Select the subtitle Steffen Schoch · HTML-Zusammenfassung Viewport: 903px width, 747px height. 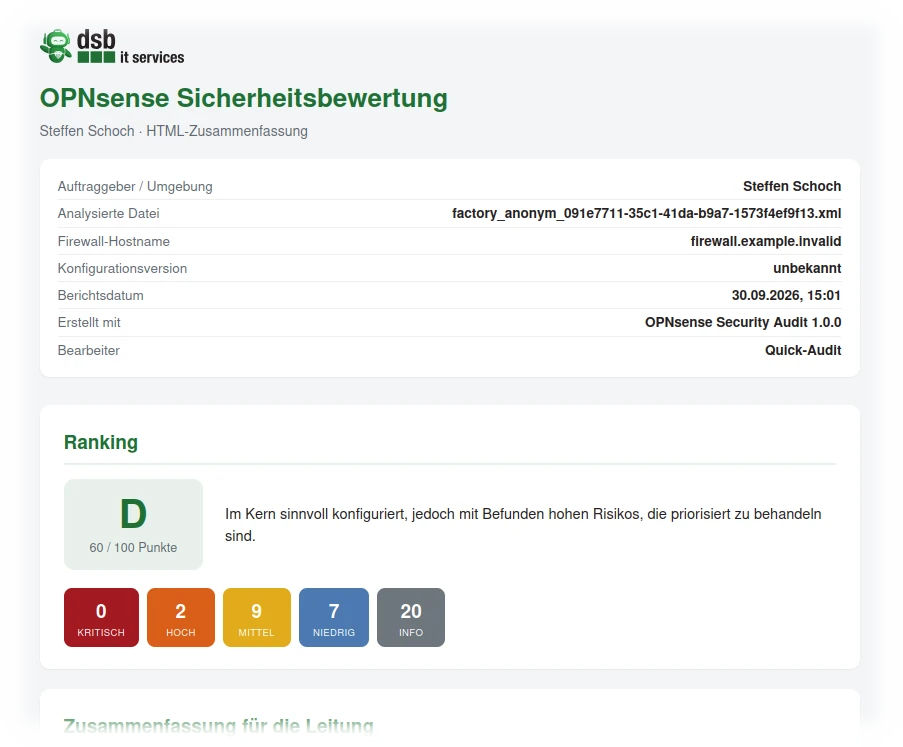point(173,131)
